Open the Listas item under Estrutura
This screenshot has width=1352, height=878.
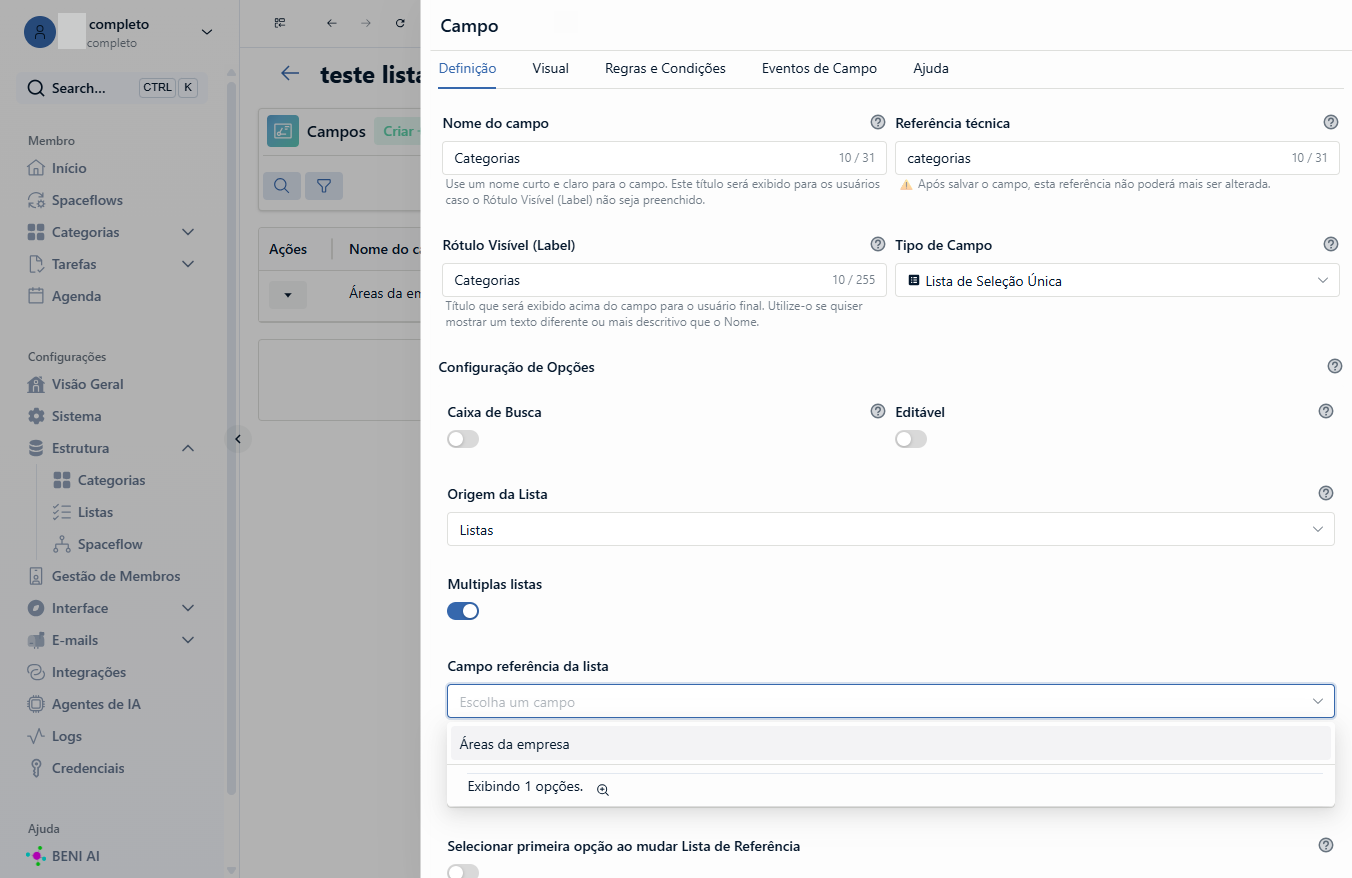coord(95,512)
